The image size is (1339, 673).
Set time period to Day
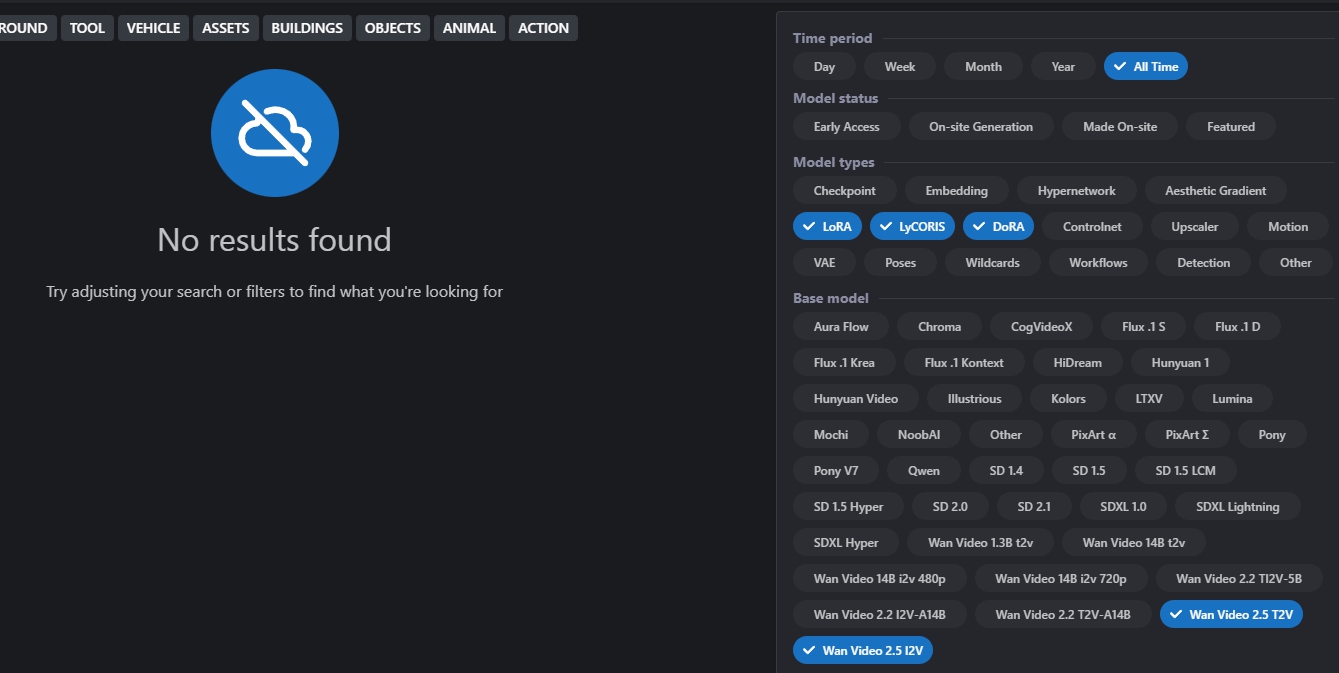[824, 67]
